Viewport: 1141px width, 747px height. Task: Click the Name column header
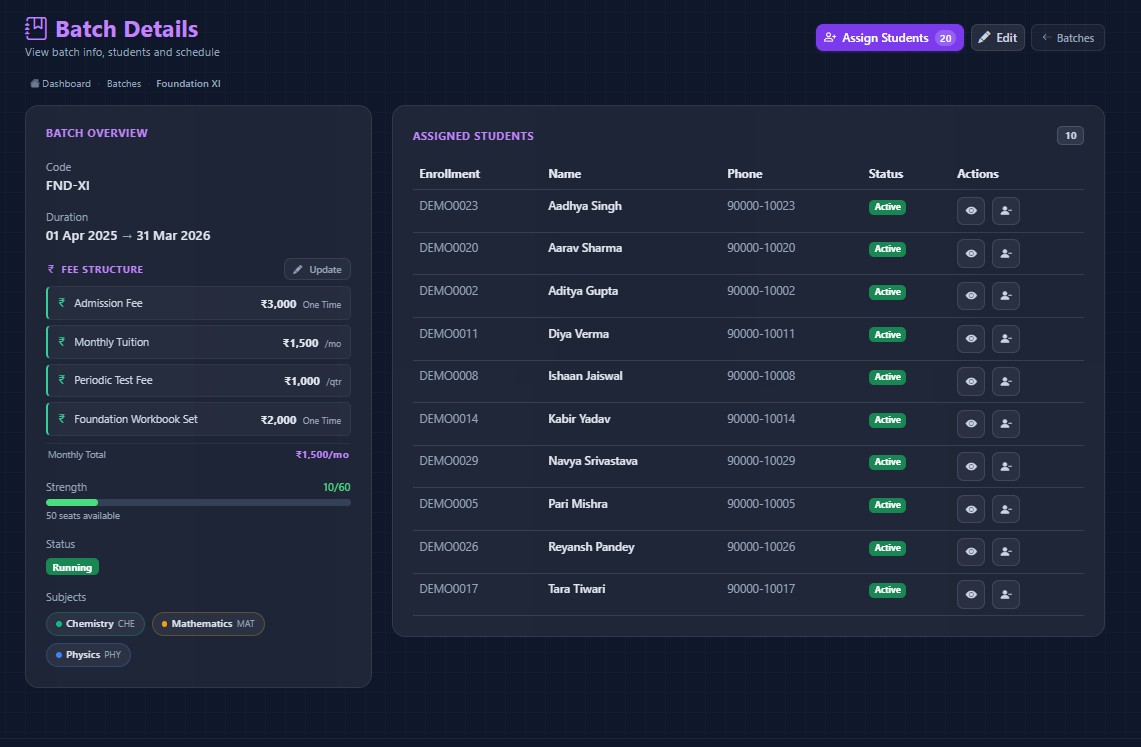[565, 174]
